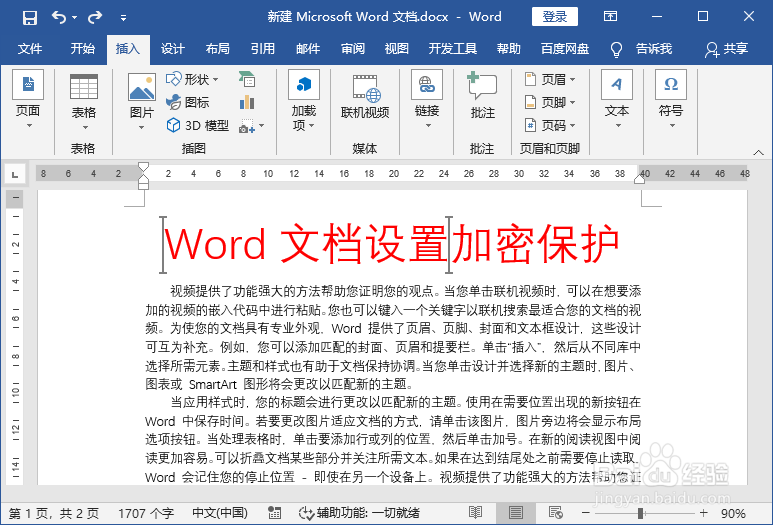Viewport: 773px width, 525px height.
Task: Switch to the 开发工具 tab
Action: [x=453, y=49]
